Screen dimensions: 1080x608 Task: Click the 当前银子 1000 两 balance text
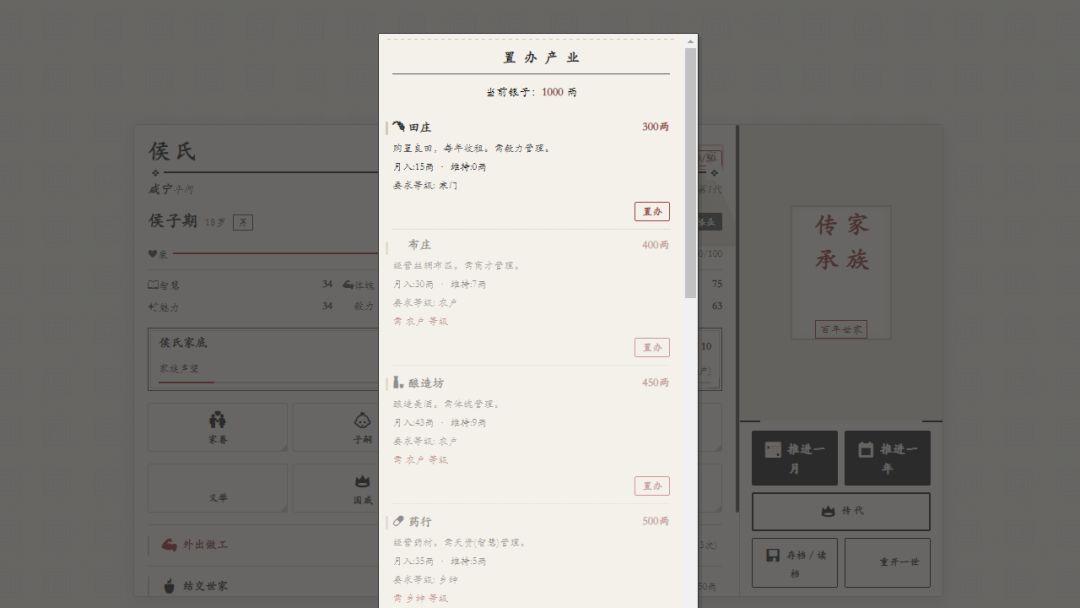tap(531, 92)
